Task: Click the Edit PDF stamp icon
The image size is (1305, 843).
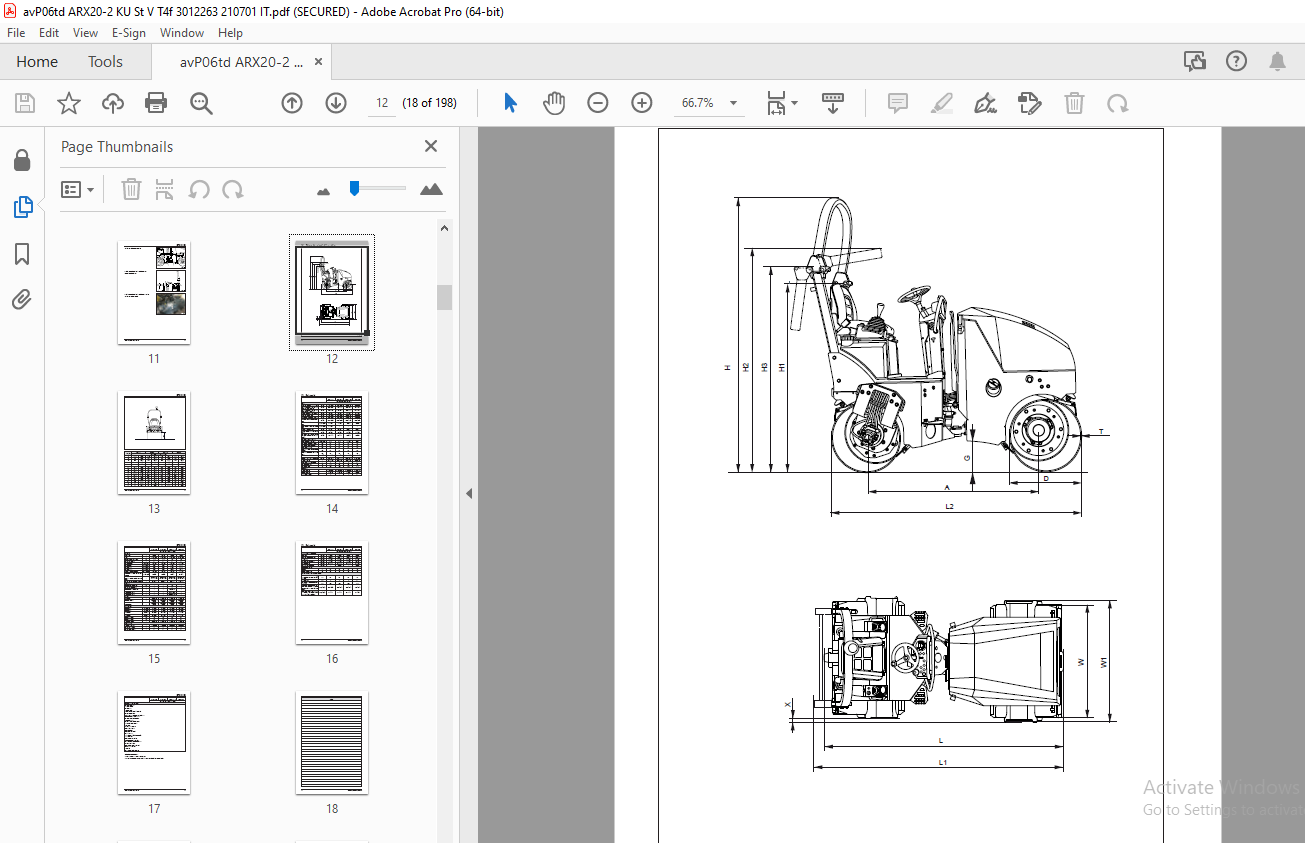Action: pyautogui.click(x=1030, y=103)
